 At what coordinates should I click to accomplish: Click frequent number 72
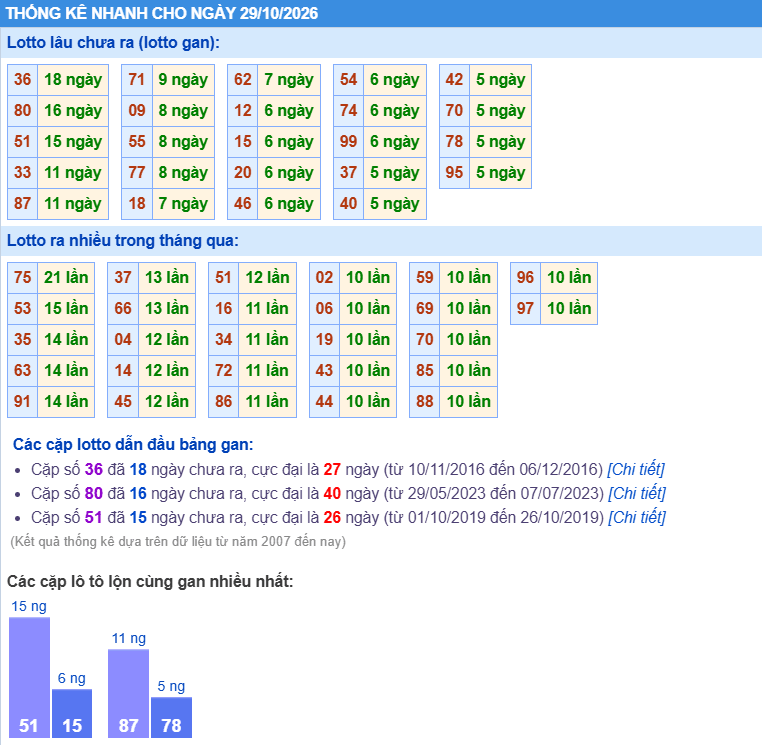tap(224, 371)
